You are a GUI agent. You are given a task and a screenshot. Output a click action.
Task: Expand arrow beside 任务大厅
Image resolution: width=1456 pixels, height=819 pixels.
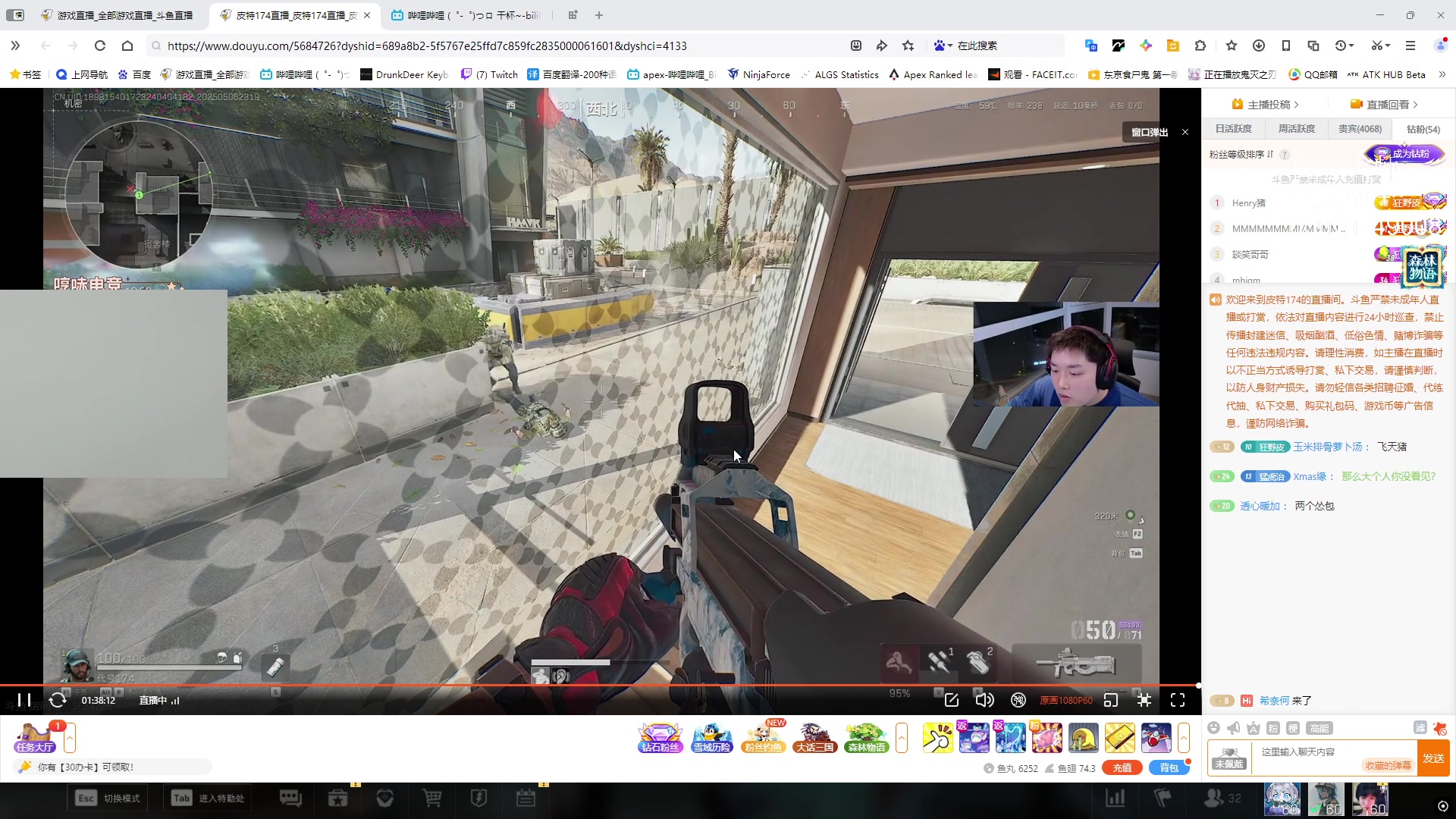coord(70,737)
